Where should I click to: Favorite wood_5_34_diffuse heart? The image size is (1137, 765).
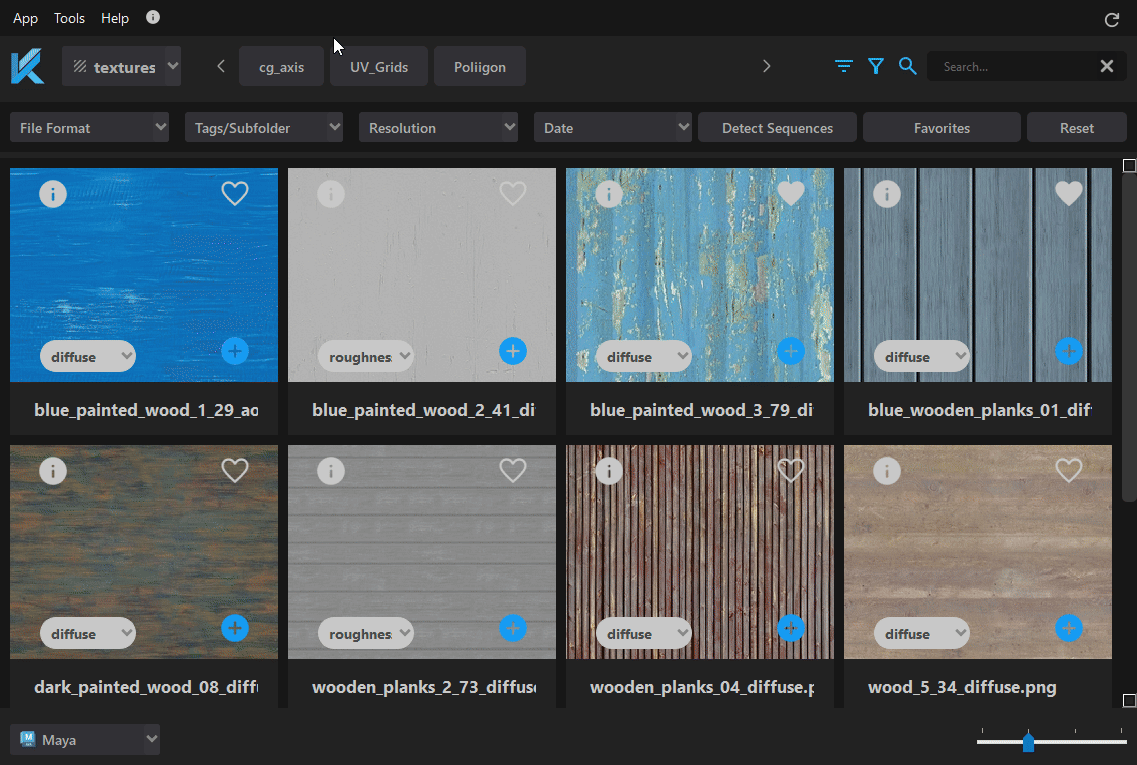coord(1069,470)
